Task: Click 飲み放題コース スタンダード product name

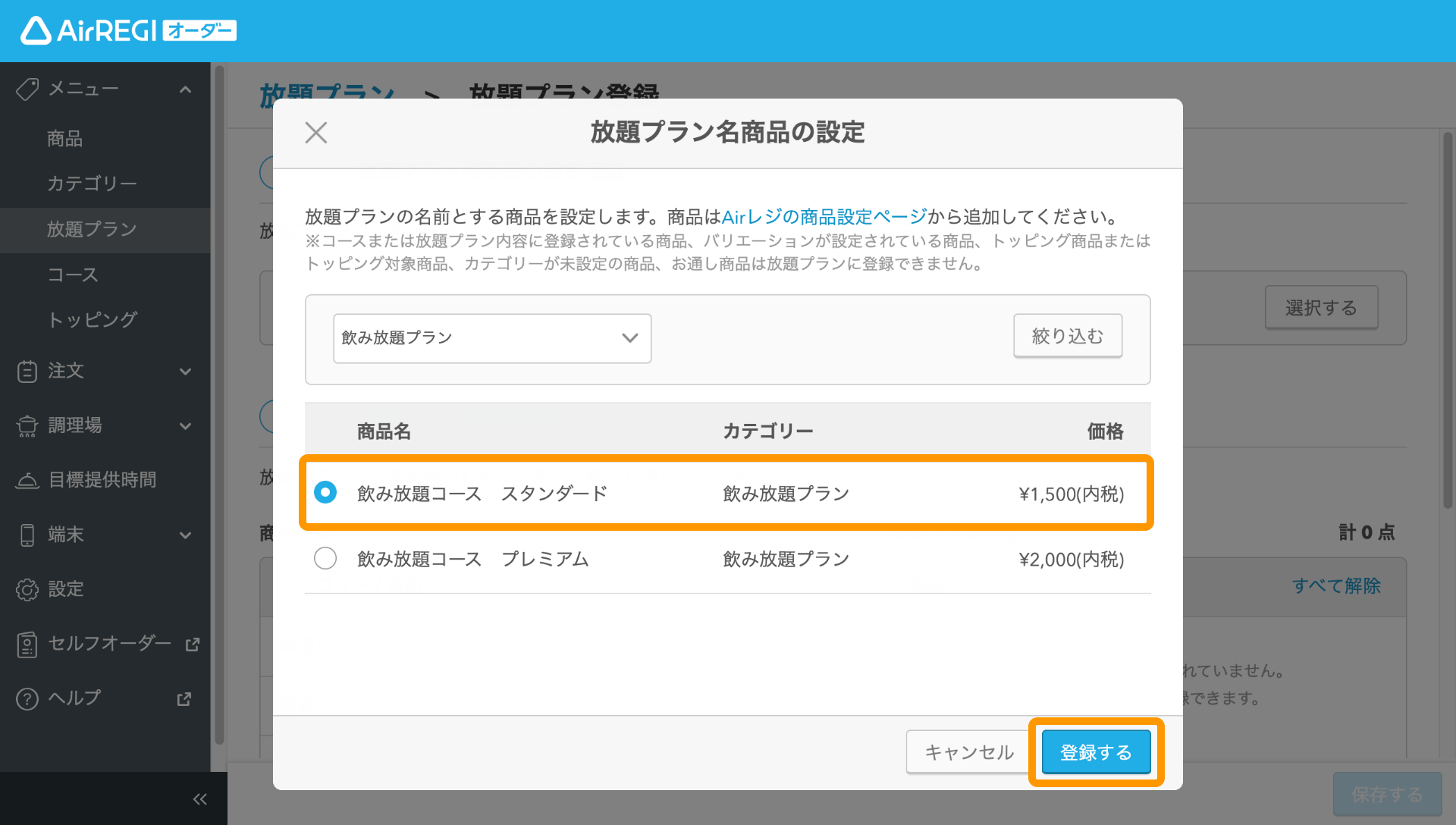Action: click(482, 494)
